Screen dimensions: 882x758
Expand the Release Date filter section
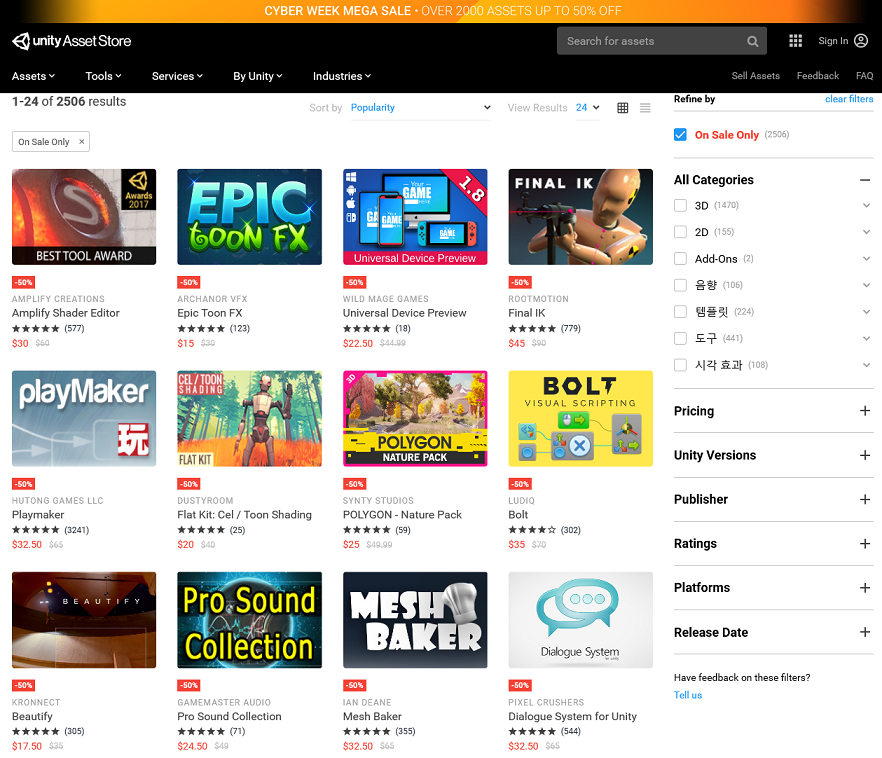(x=865, y=633)
